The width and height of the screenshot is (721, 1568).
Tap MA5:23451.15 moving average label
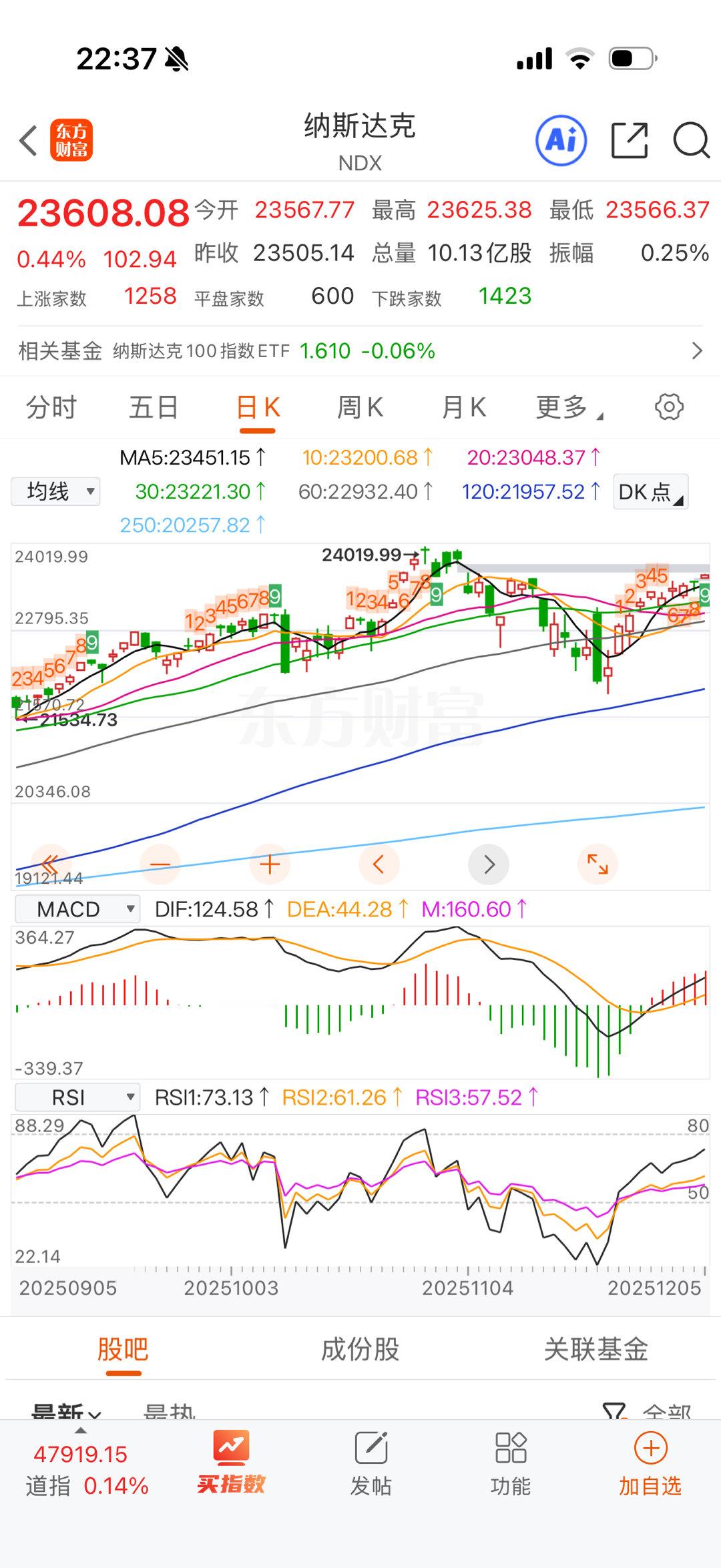point(192,457)
